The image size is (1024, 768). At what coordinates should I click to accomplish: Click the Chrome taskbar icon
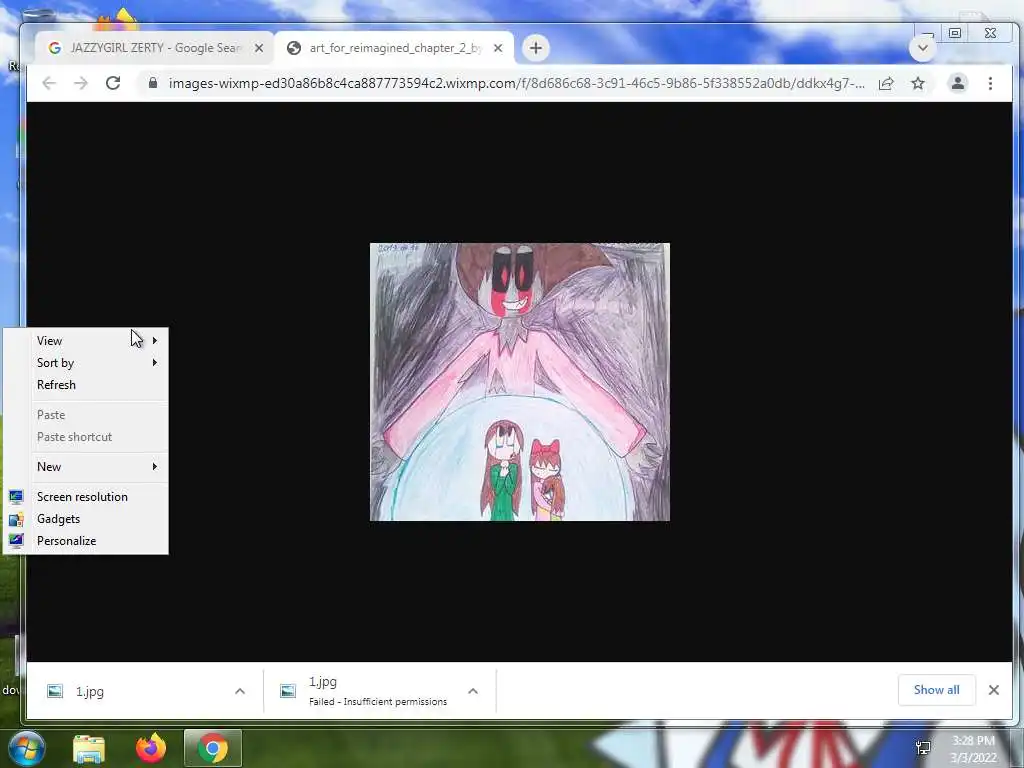(213, 748)
